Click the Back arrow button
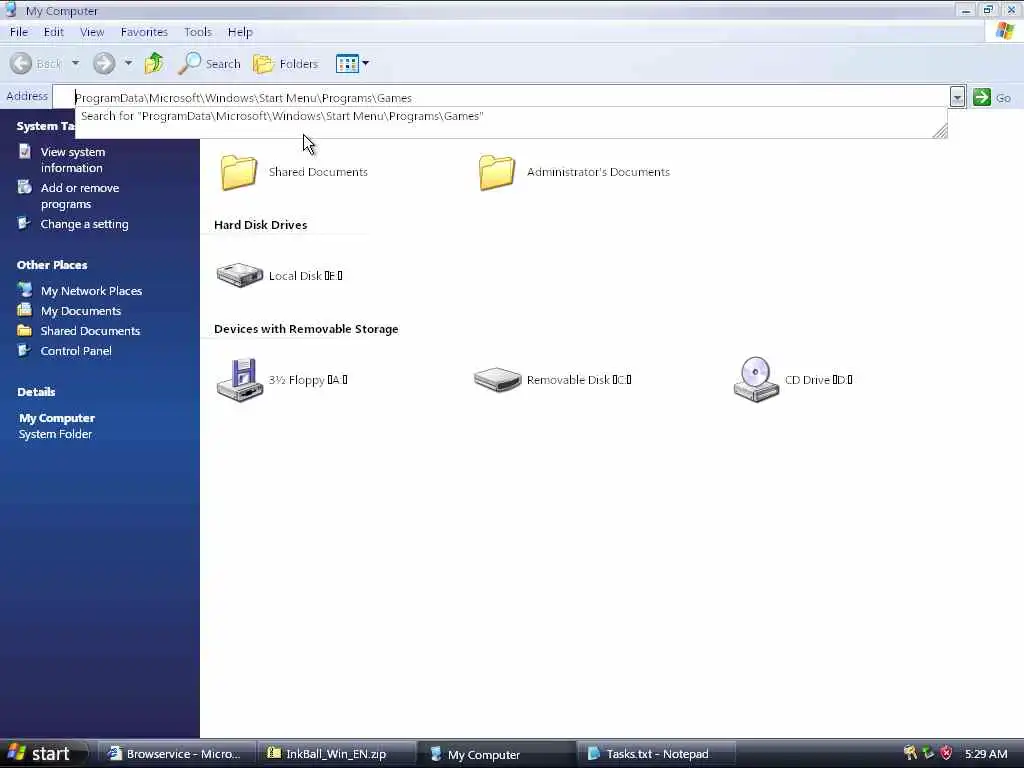1024x768 pixels. click(x=21, y=63)
